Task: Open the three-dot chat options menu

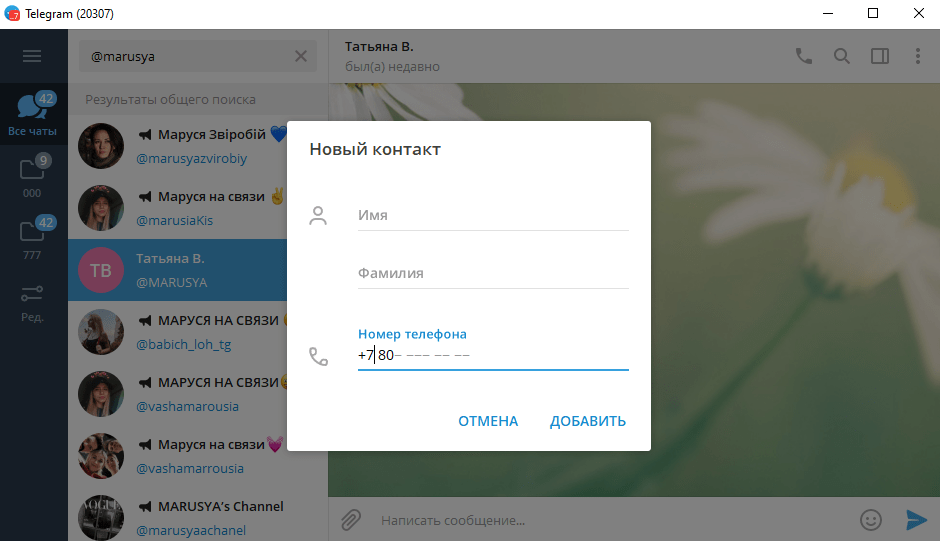Action: [x=917, y=56]
